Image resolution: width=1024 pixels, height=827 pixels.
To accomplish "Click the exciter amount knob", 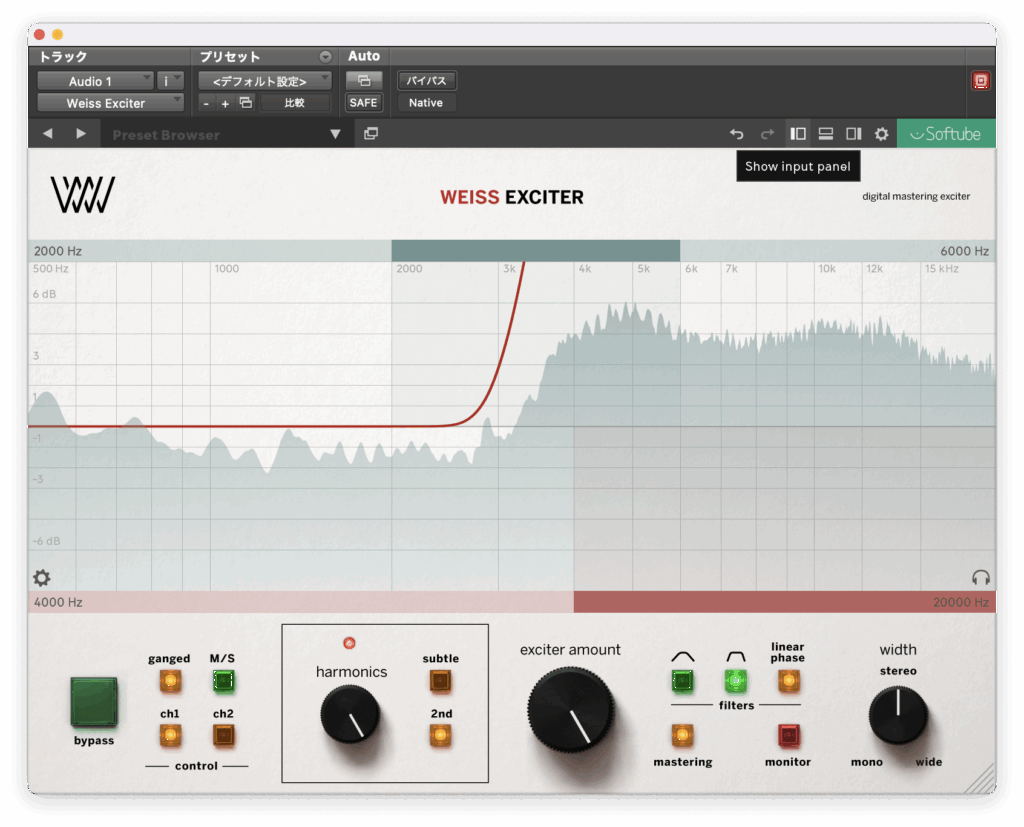I will 571,709.
